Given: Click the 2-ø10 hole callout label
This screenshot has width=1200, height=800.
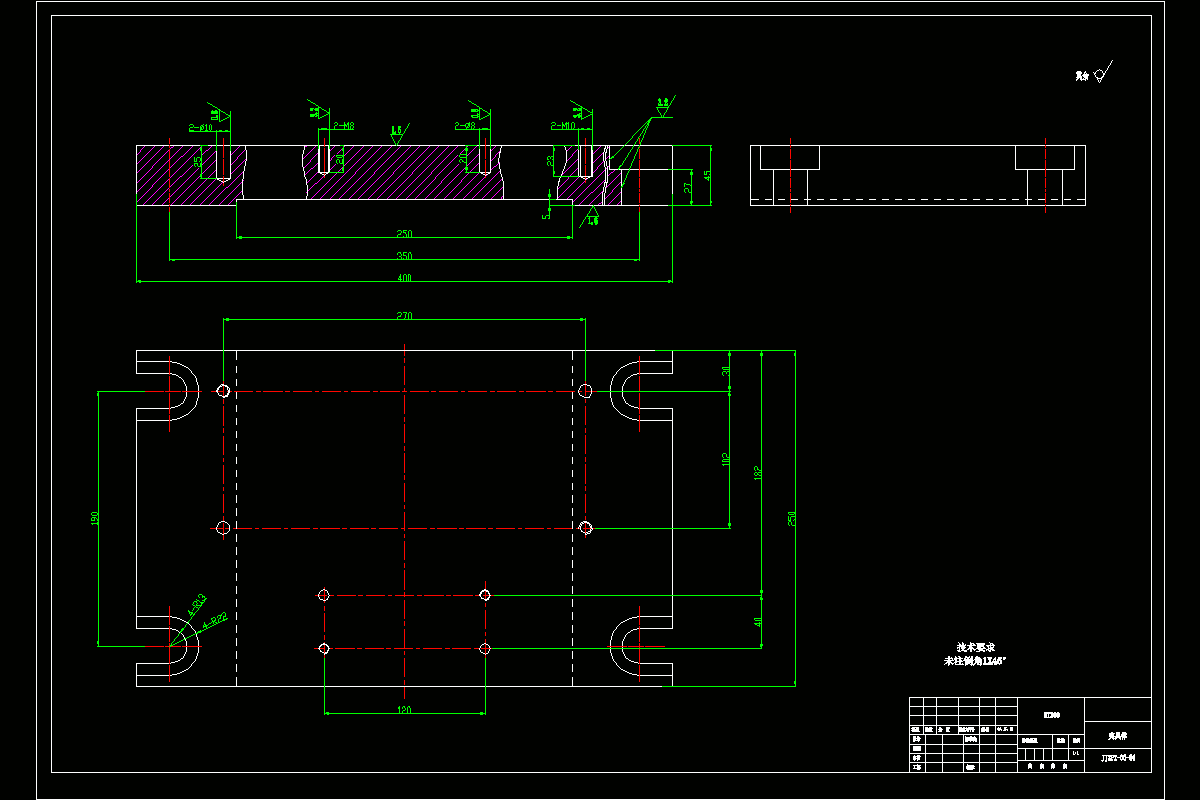Looking at the screenshot, I should [200, 127].
